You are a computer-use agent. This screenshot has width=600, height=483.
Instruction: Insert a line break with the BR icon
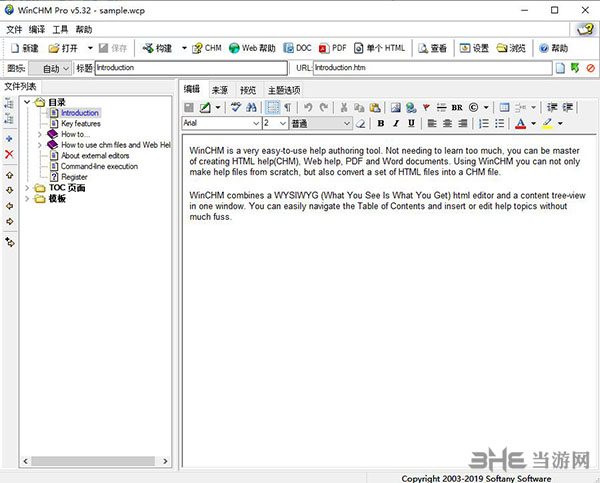pos(457,108)
